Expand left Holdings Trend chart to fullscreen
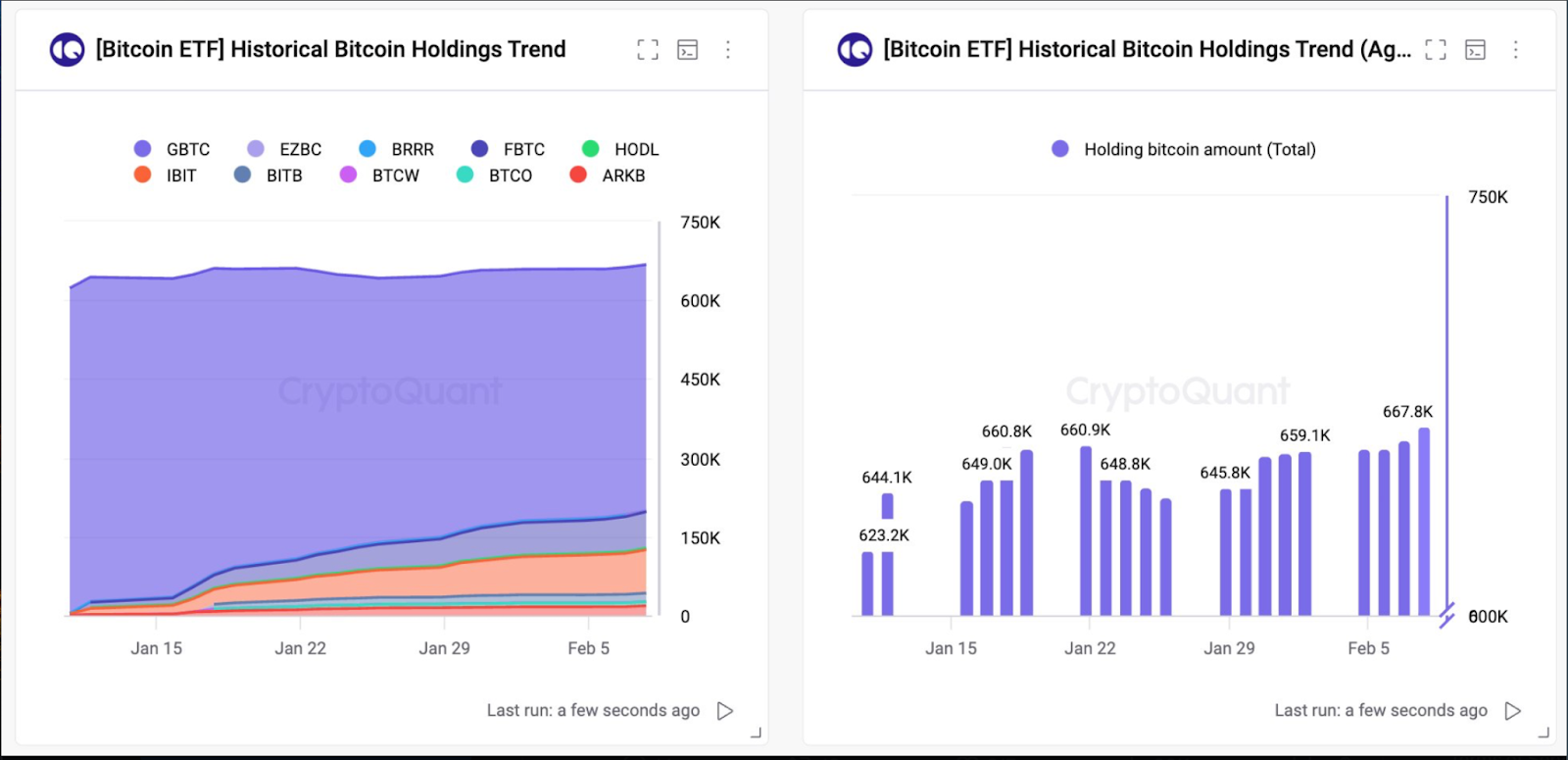1568x760 pixels. [648, 50]
